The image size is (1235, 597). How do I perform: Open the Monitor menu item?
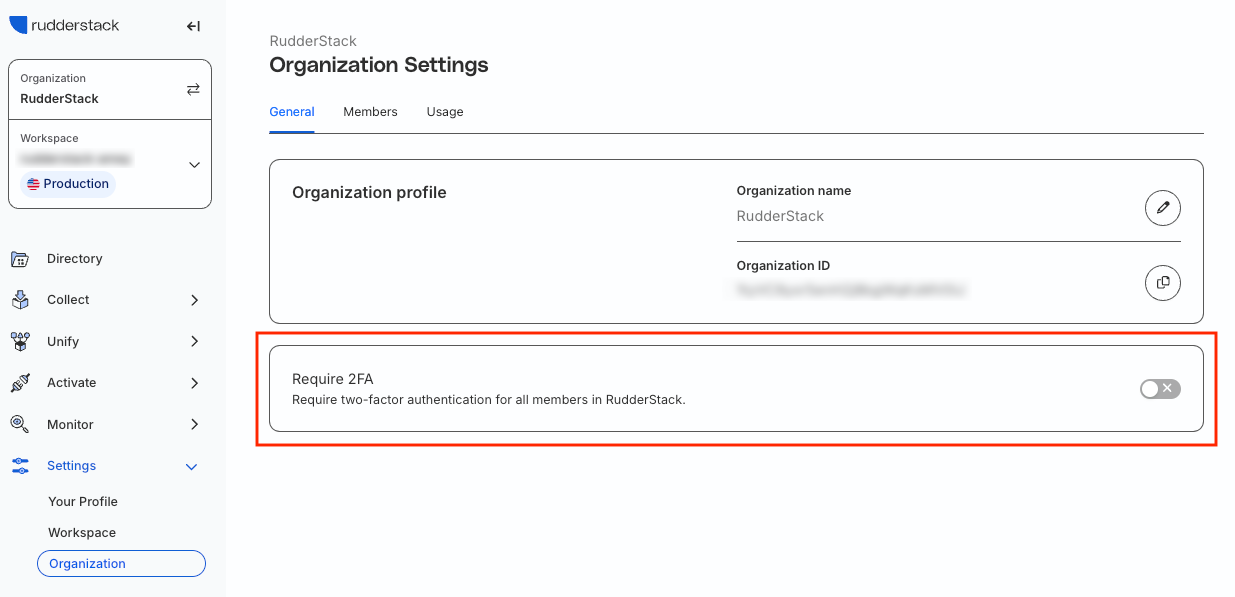70,425
